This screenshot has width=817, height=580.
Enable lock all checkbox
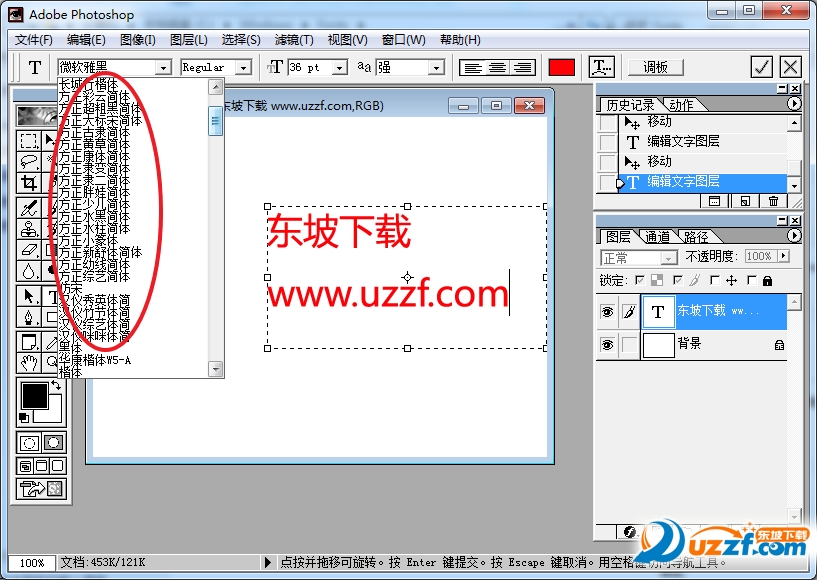pos(751,281)
